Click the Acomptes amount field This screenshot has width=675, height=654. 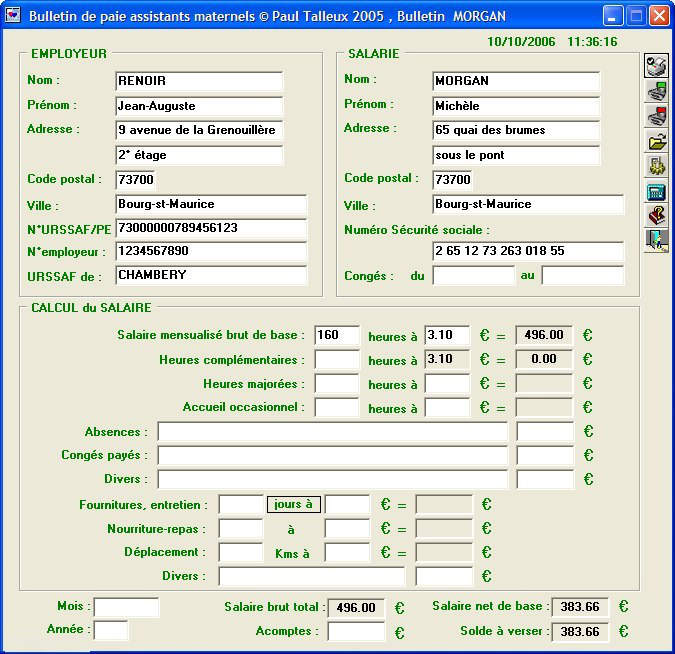pyautogui.click(x=356, y=632)
